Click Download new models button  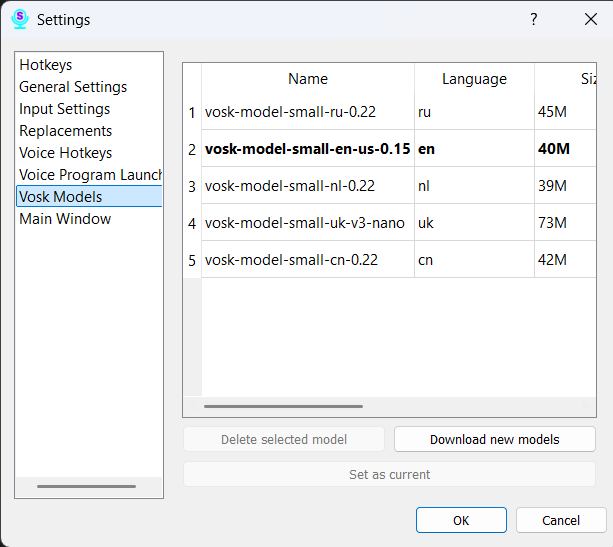(x=495, y=439)
